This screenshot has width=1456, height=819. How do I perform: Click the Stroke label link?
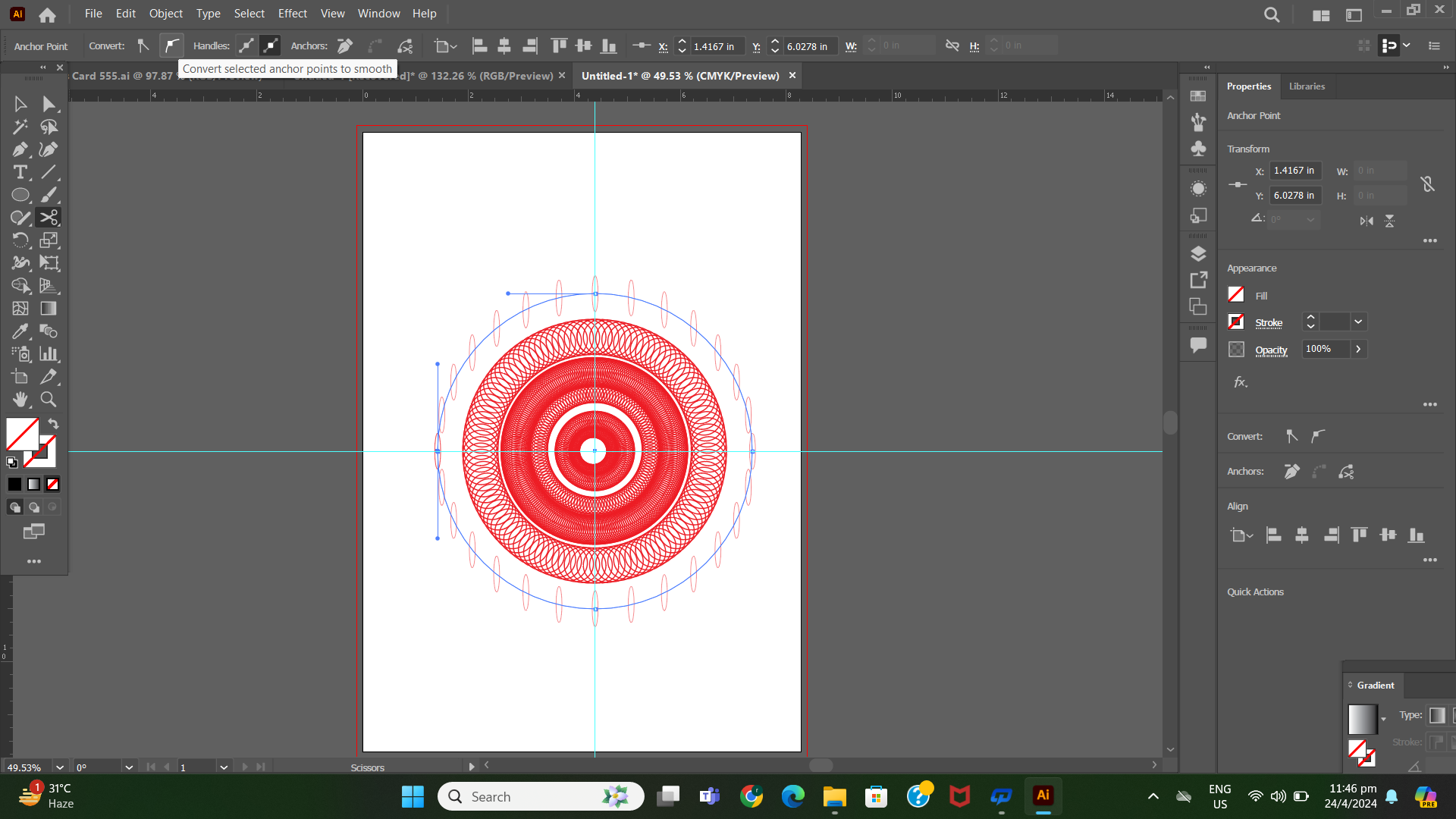pos(1269,323)
